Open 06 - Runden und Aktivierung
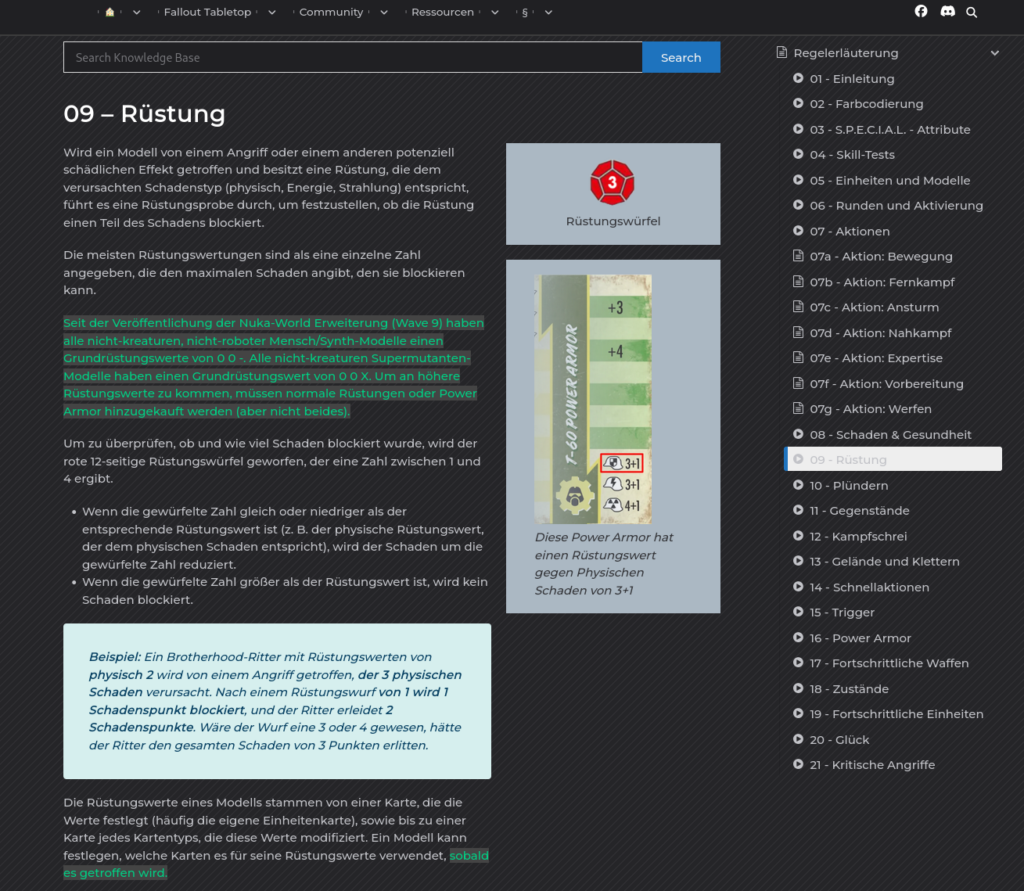1024x891 pixels. tap(896, 205)
